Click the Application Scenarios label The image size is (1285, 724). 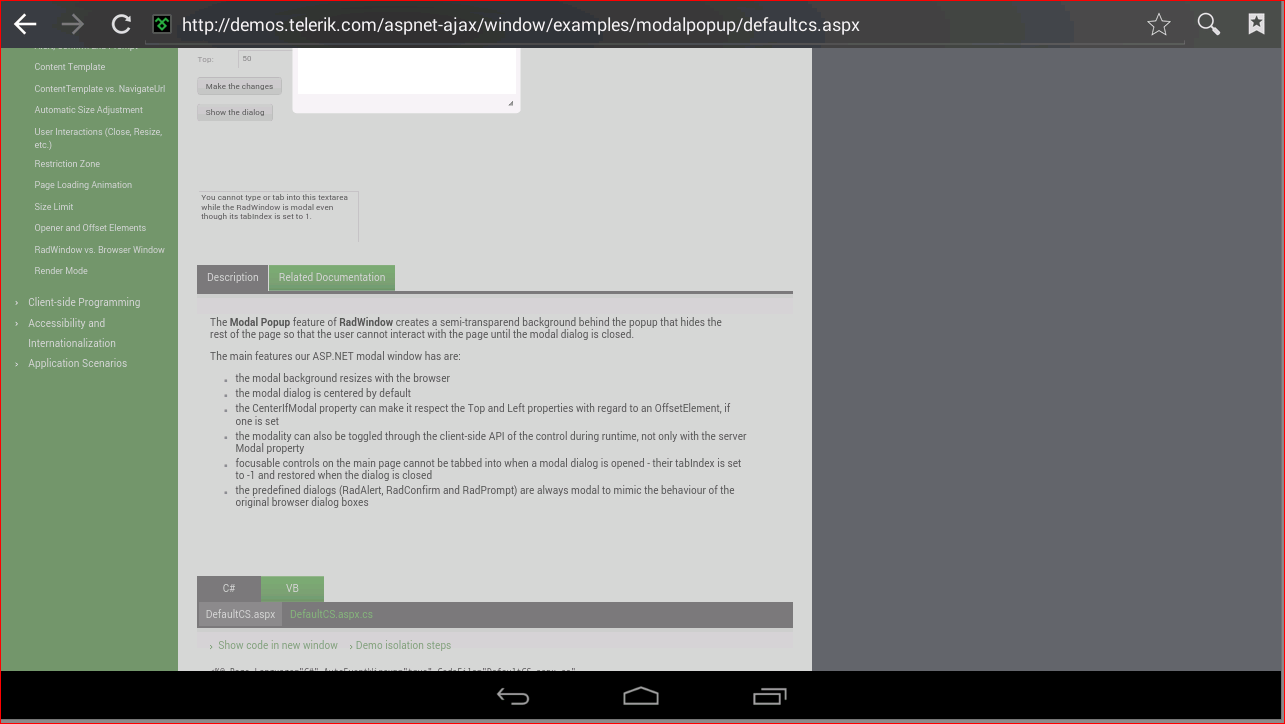(78, 364)
